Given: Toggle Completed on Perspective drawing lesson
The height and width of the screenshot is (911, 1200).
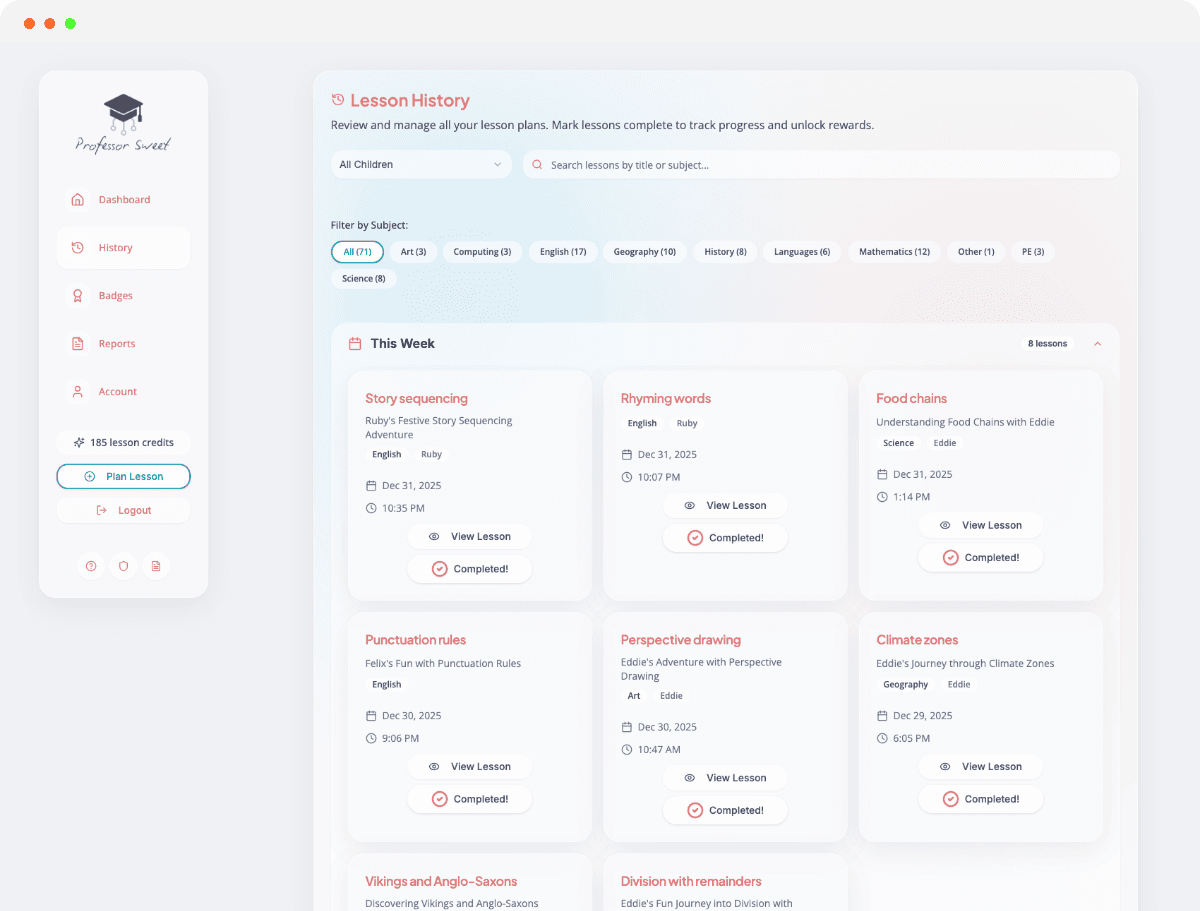Looking at the screenshot, I should click(725, 810).
